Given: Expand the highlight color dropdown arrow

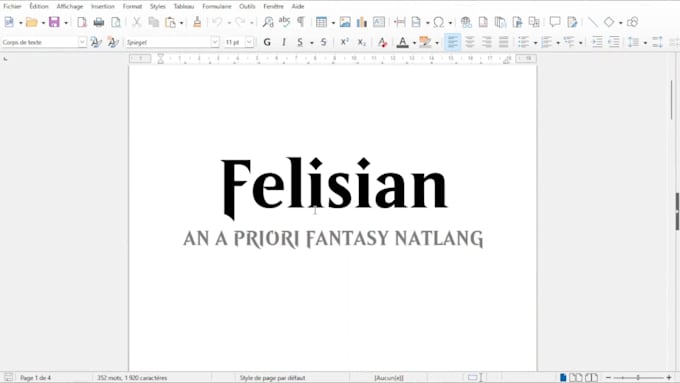Looking at the screenshot, I should pyautogui.click(x=437, y=43).
